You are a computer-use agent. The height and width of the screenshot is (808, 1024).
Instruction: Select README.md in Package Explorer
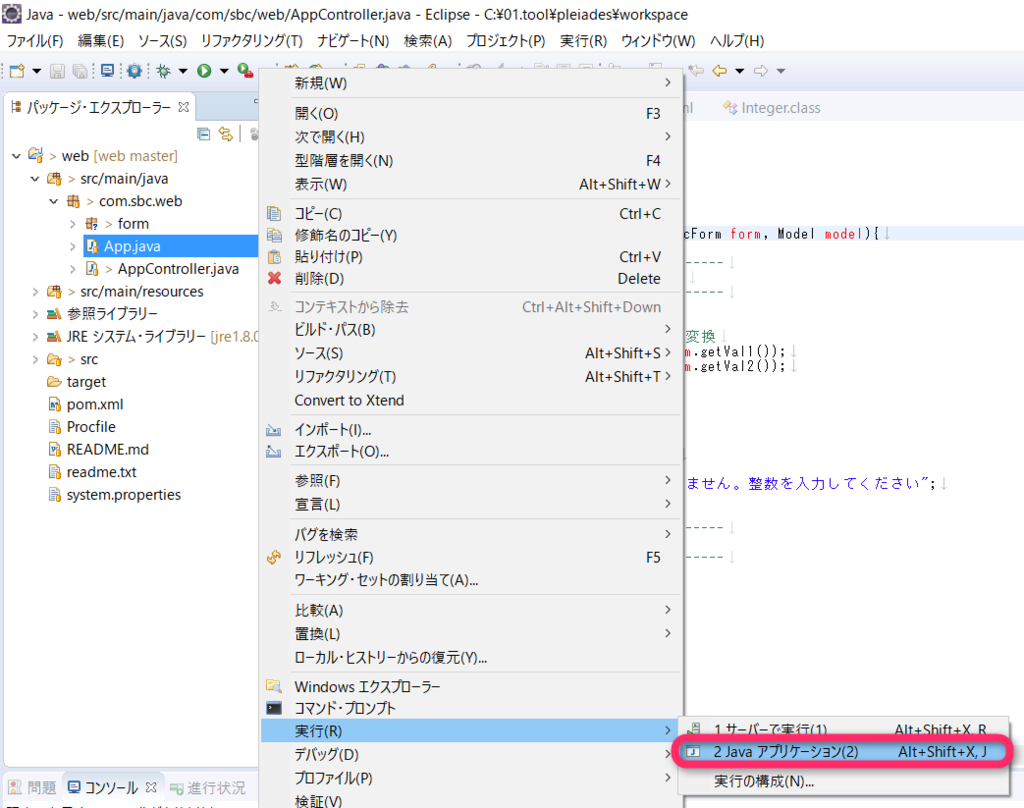point(108,449)
